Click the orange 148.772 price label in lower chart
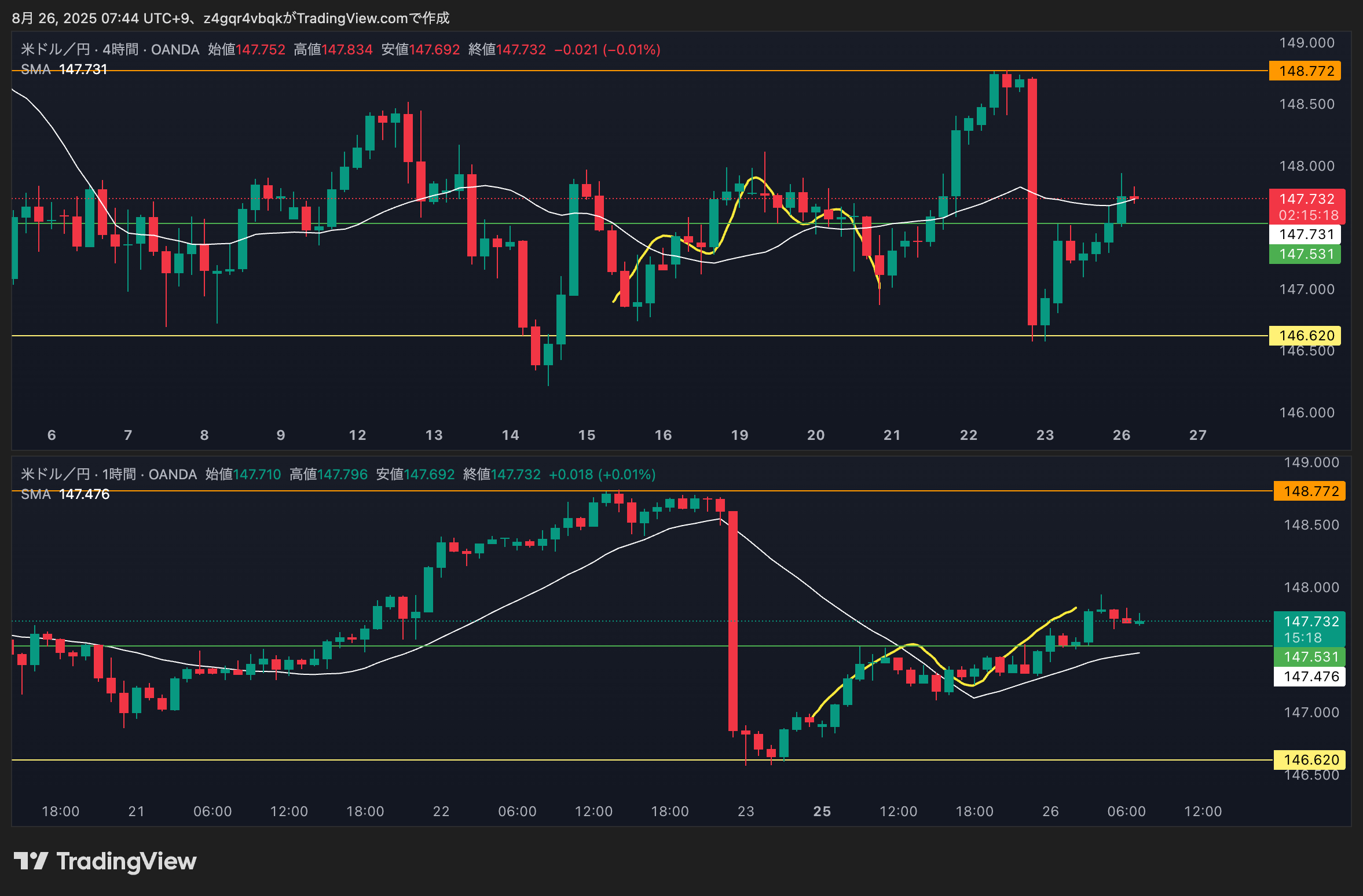Image resolution: width=1363 pixels, height=896 pixels. pos(1309,491)
